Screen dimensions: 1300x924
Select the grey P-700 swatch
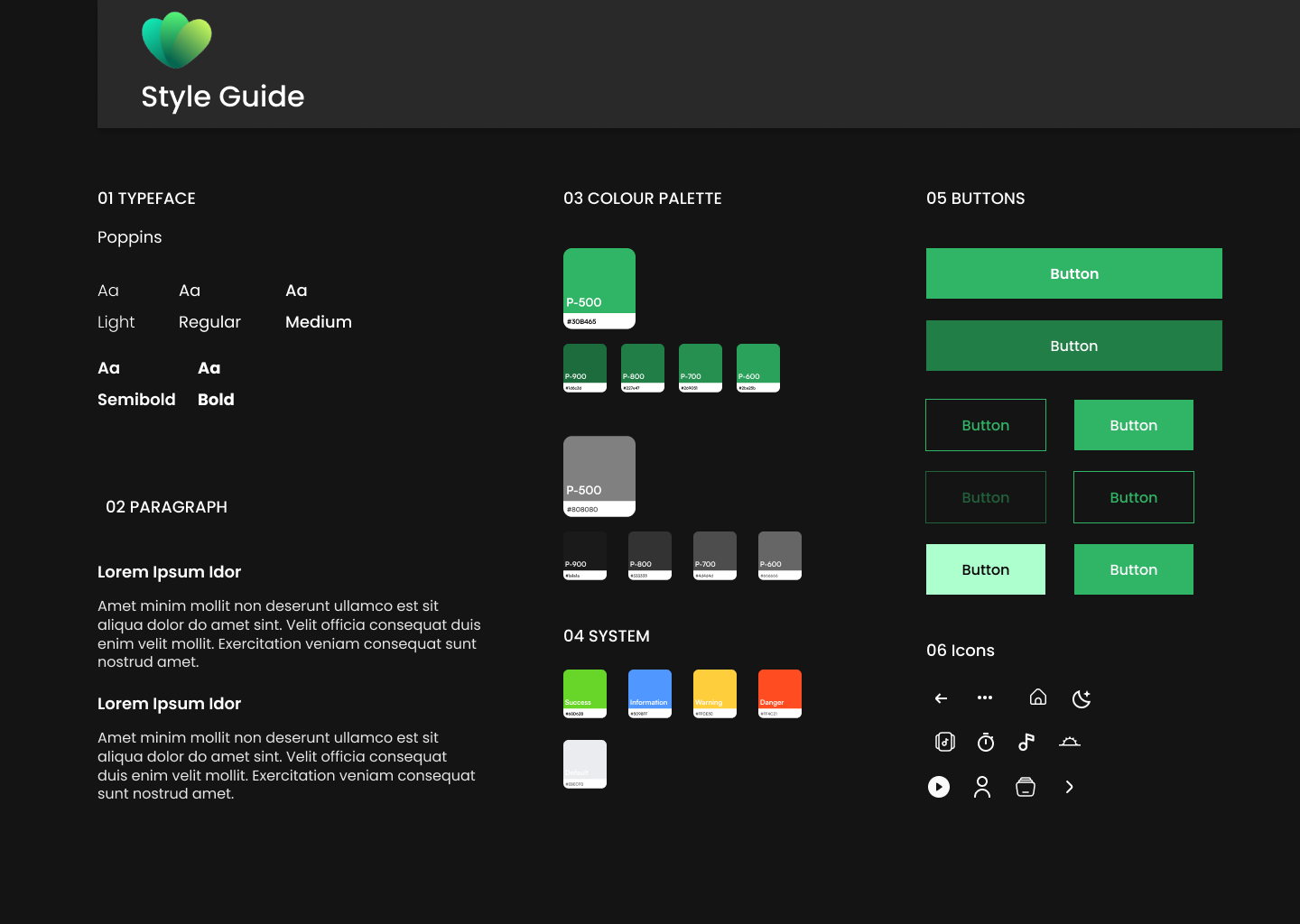715,556
